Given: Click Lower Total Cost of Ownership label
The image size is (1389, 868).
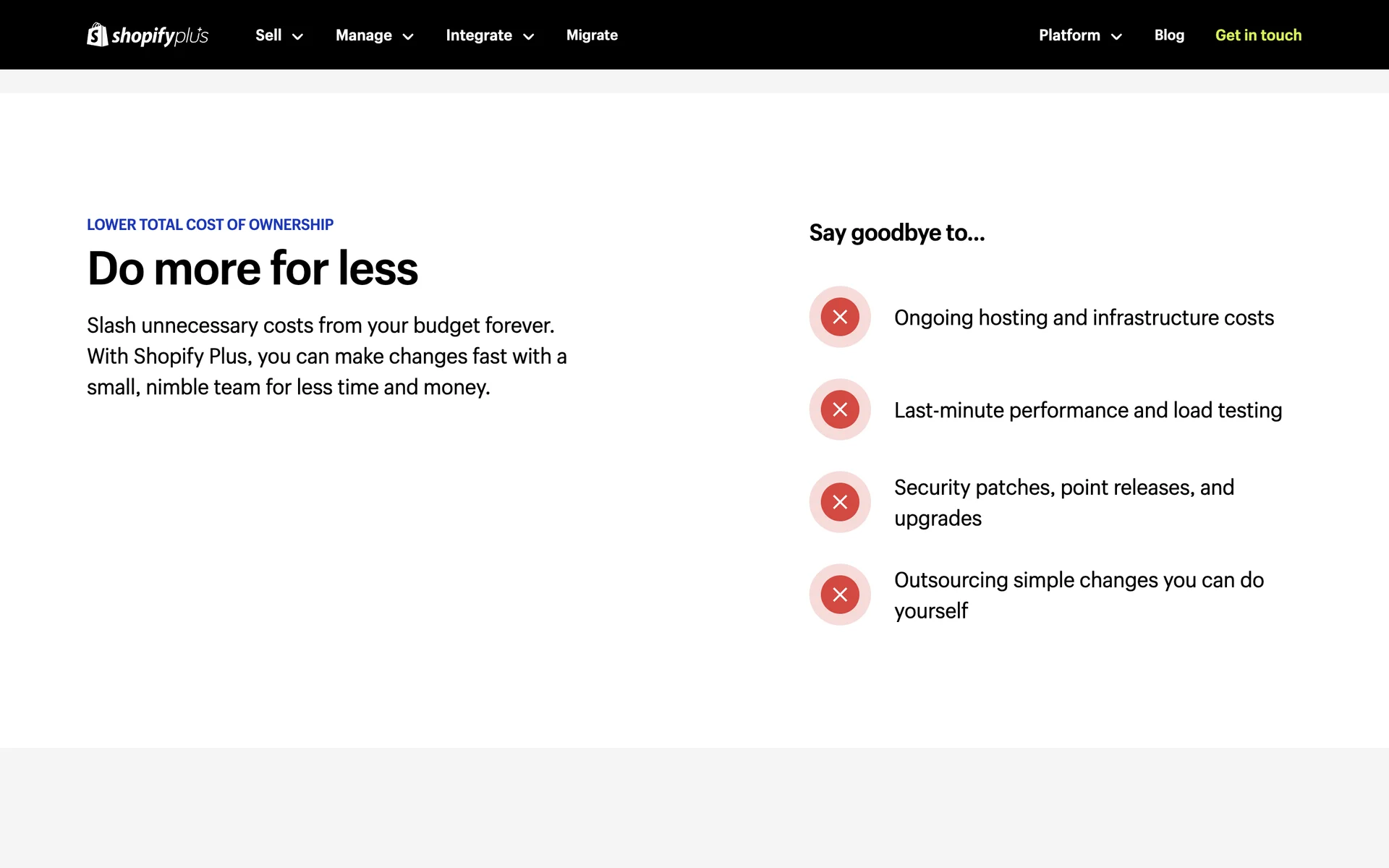Looking at the screenshot, I should pos(210,224).
